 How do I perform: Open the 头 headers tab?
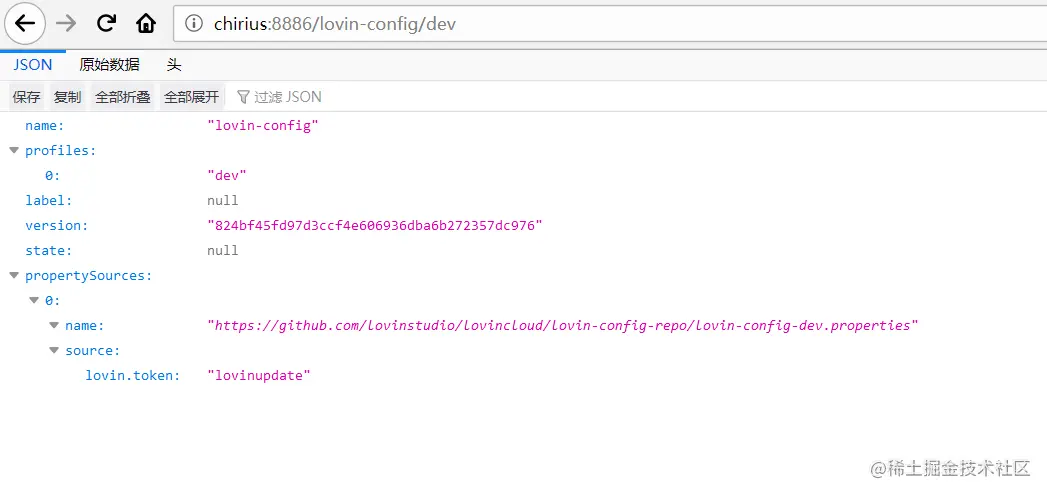pyautogui.click(x=174, y=65)
